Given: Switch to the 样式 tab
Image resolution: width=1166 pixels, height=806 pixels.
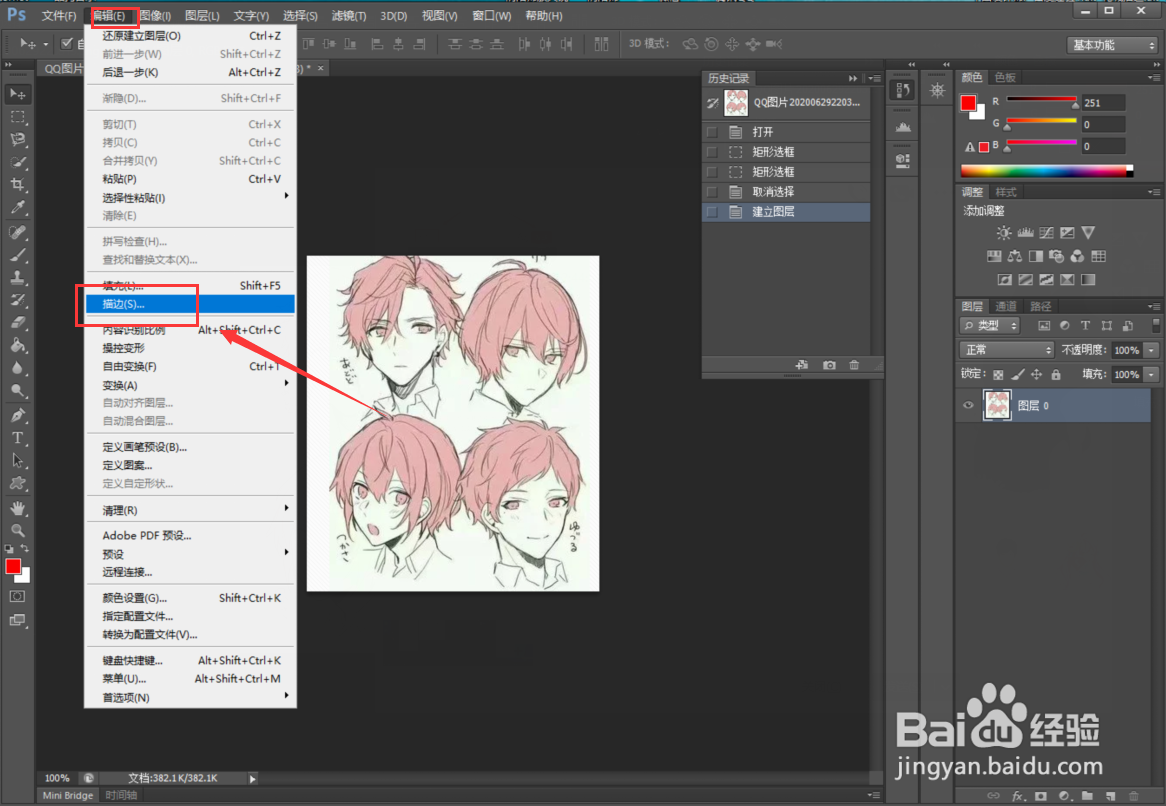Looking at the screenshot, I should tap(1005, 192).
